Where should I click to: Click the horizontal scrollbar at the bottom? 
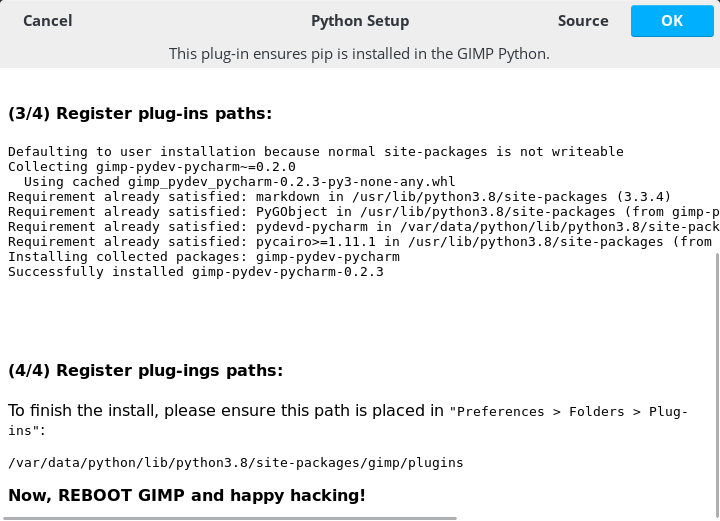pos(230,519)
